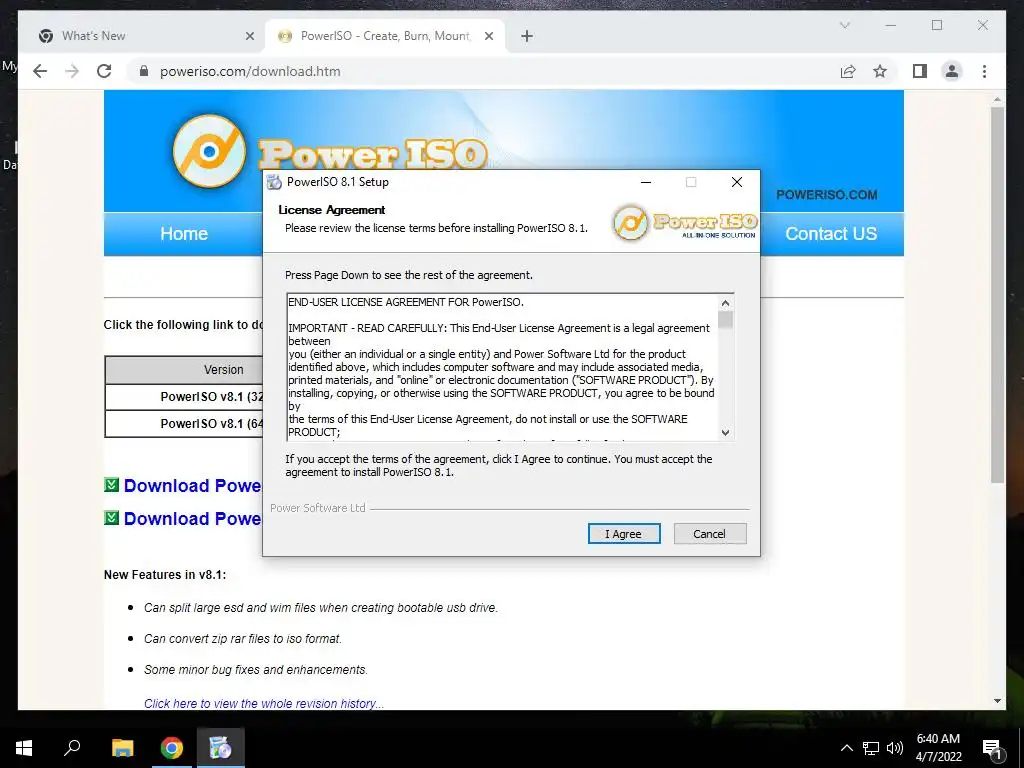
Task: Click the green arrow icon beside first download link
Action: 112,485
